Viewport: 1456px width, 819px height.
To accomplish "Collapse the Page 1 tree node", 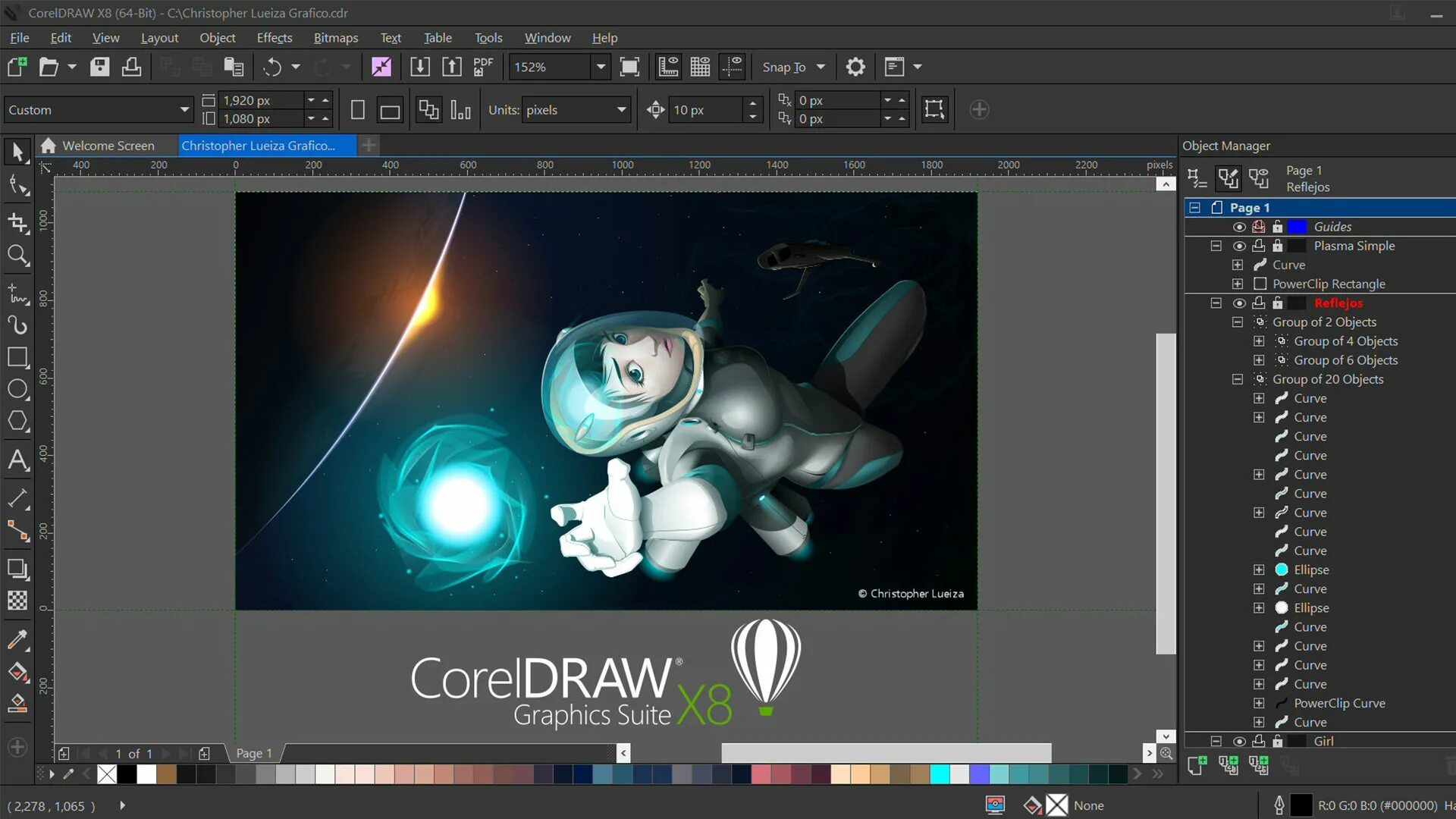I will (1195, 207).
